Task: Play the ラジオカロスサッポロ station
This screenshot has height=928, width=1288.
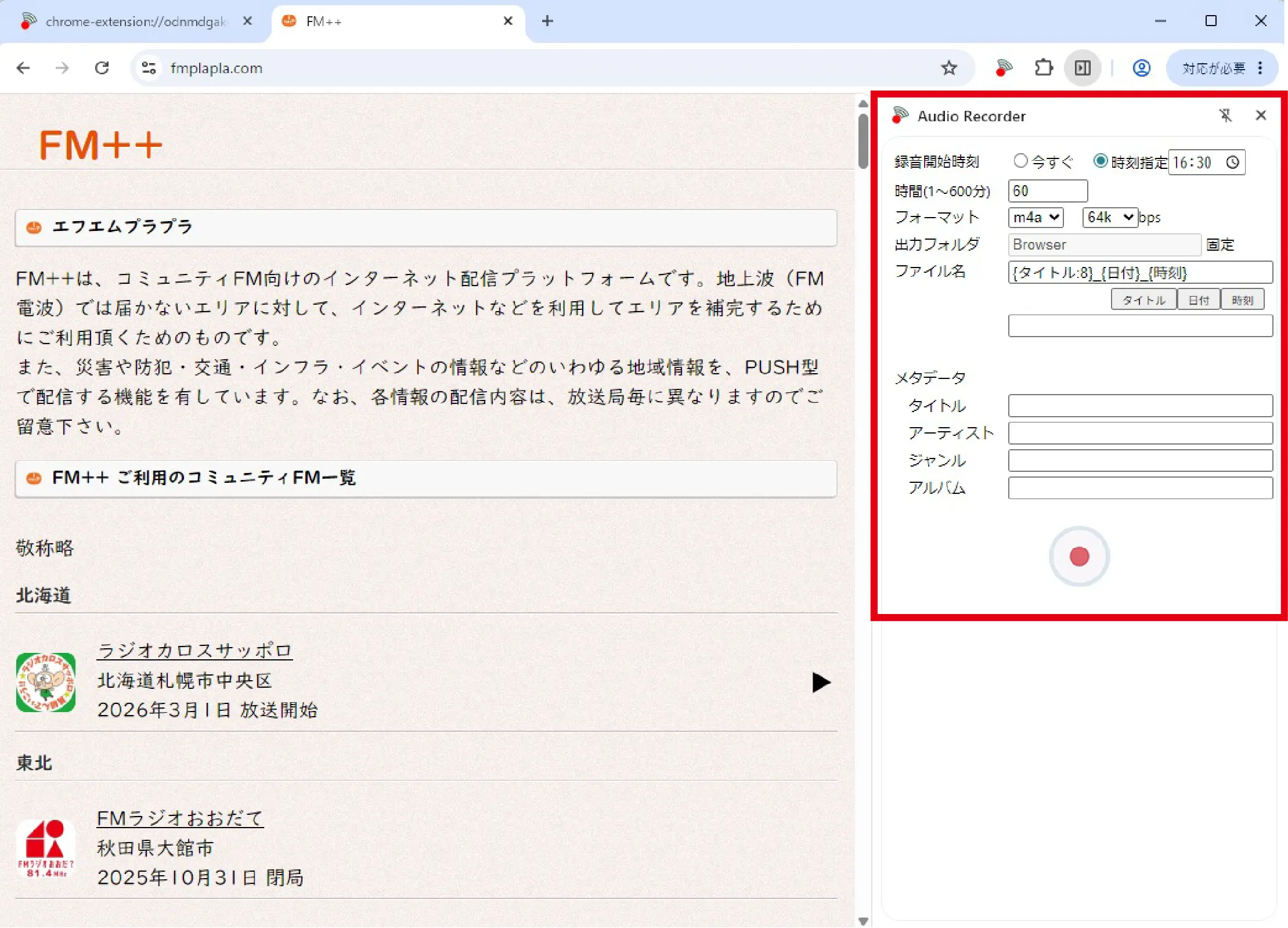Action: point(821,683)
